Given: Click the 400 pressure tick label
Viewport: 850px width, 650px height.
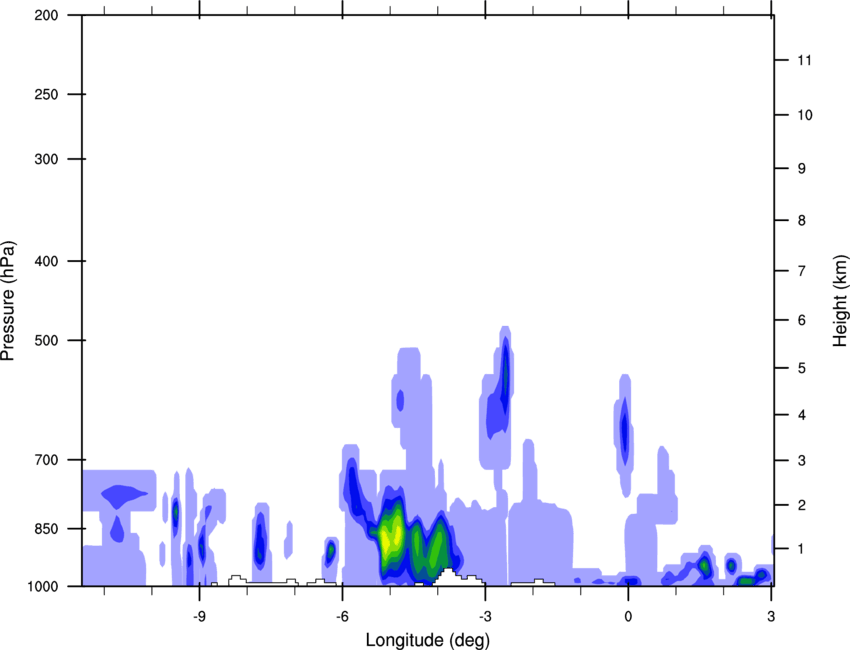Looking at the screenshot, I should 46,261.
